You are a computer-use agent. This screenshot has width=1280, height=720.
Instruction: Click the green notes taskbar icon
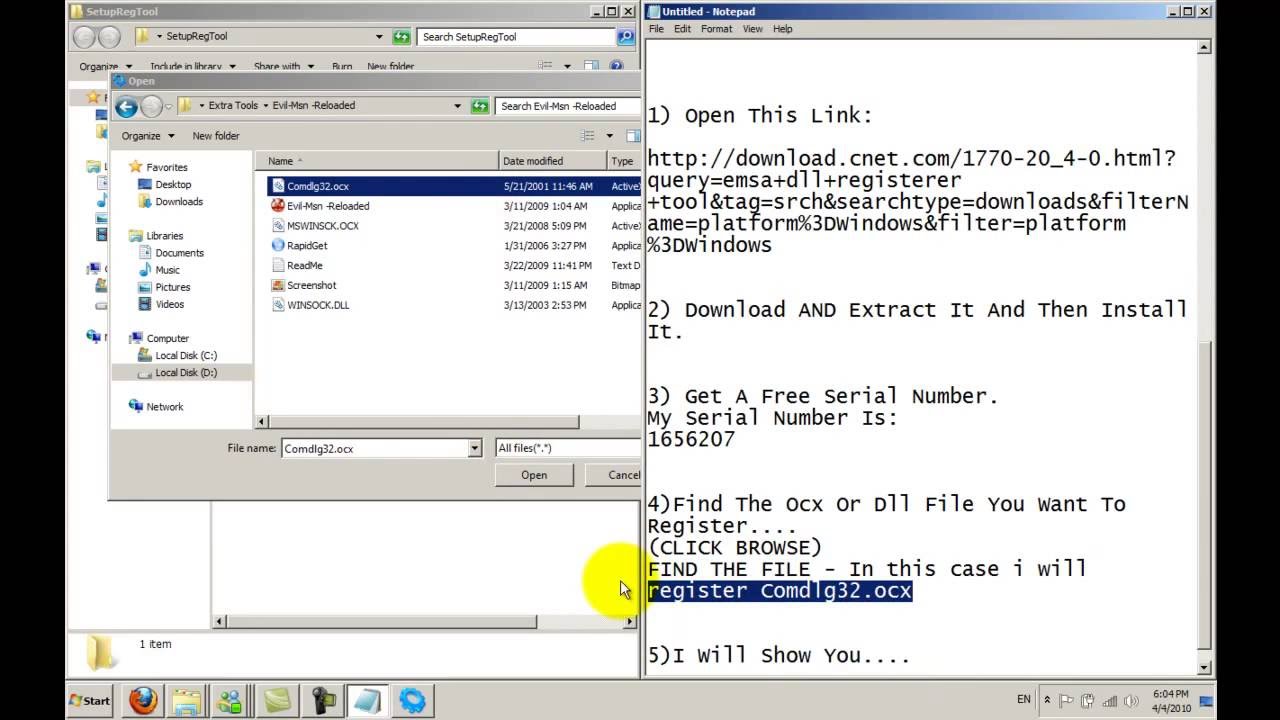277,700
